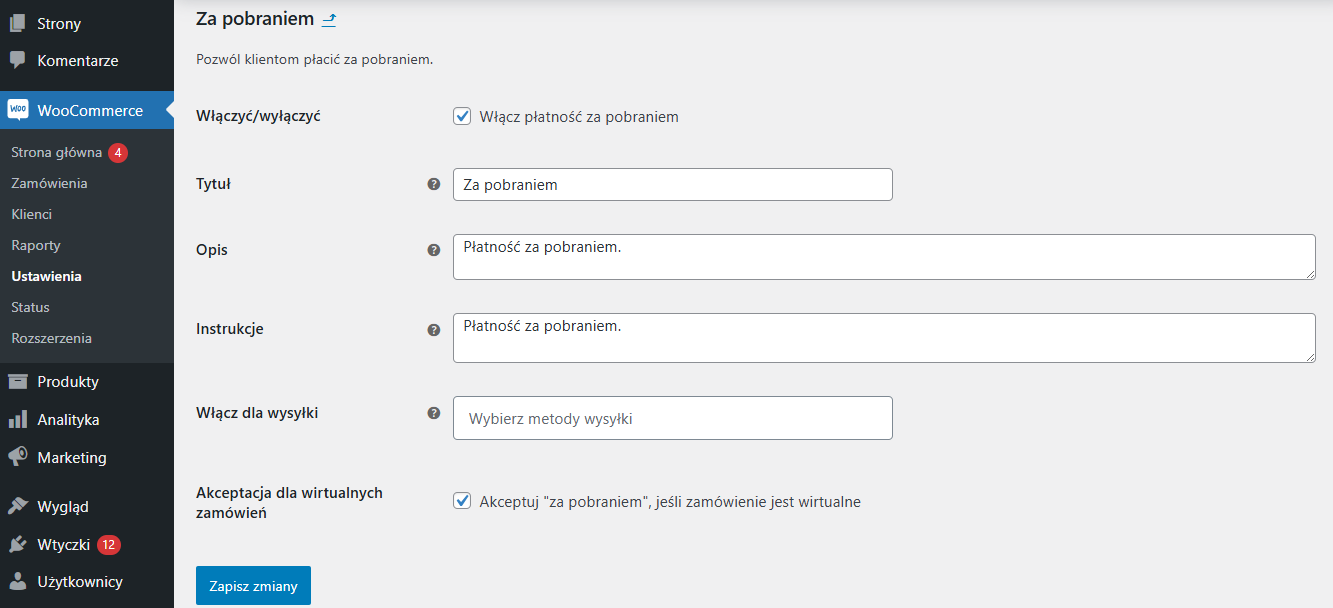Click the Marketing megaphone icon

click(17, 457)
